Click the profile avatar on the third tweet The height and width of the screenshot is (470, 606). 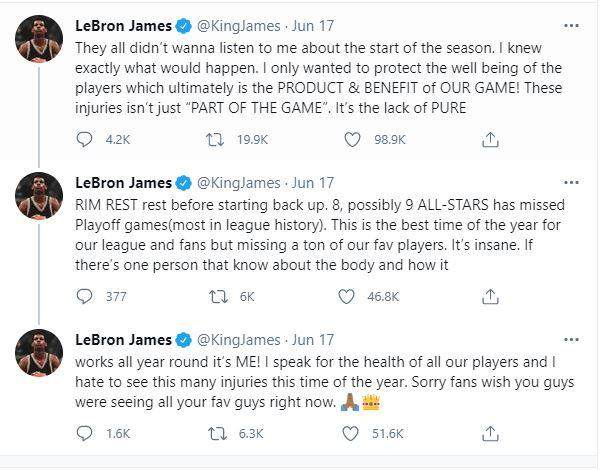pyautogui.click(x=39, y=353)
